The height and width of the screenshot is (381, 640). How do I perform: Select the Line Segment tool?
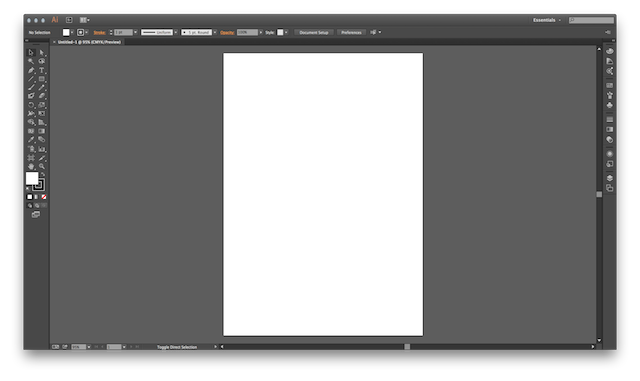click(31, 79)
